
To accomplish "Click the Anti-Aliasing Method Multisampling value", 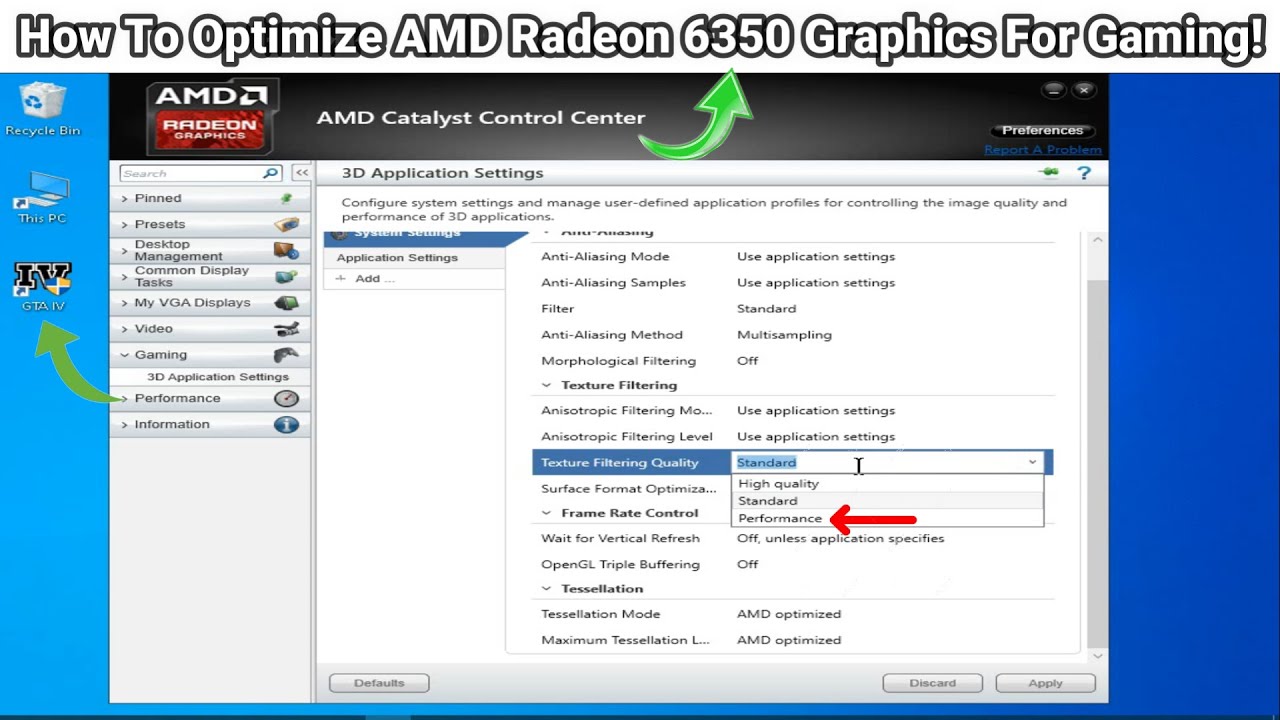I will coord(784,335).
